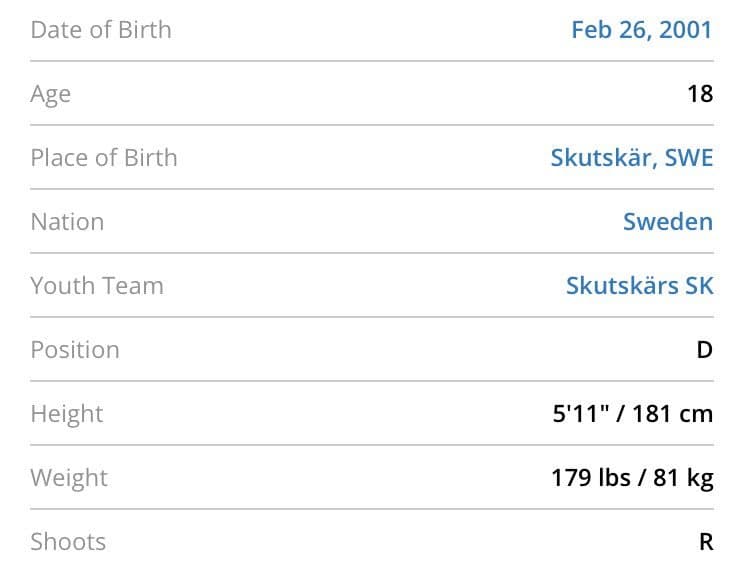
Task: Follow the Skutskärs SK youth team link
Action: [639, 286]
